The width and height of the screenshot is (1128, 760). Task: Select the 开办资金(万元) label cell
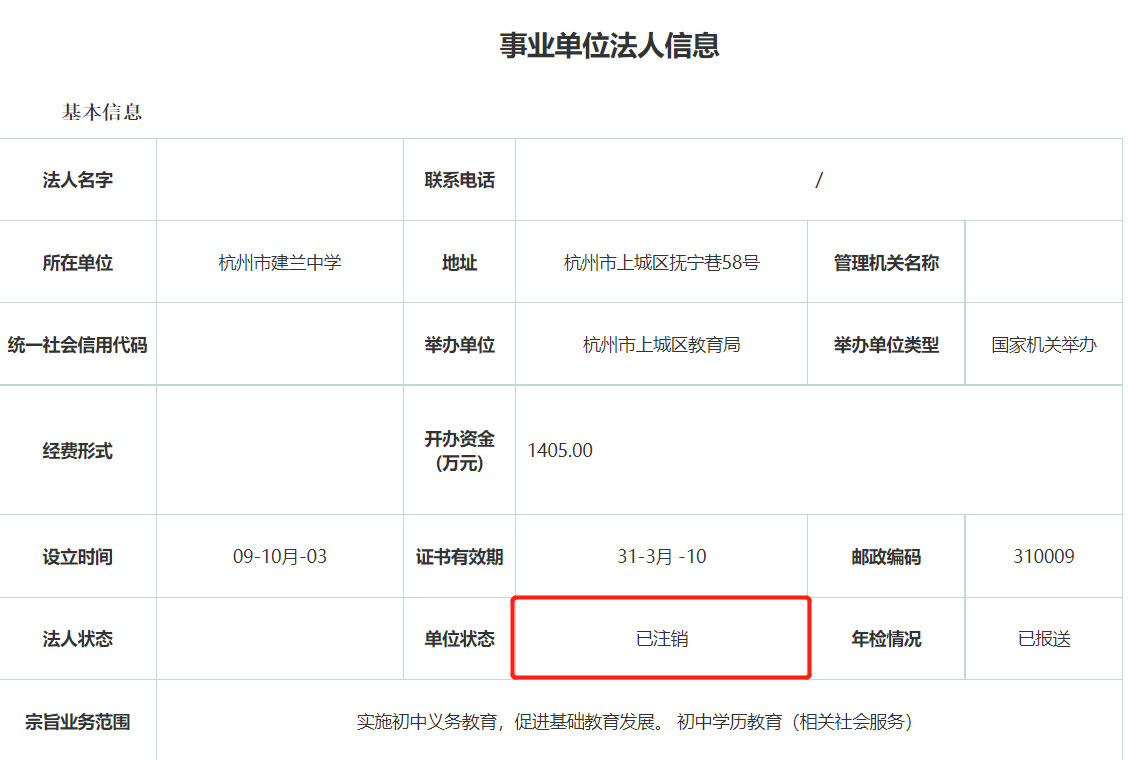point(460,451)
